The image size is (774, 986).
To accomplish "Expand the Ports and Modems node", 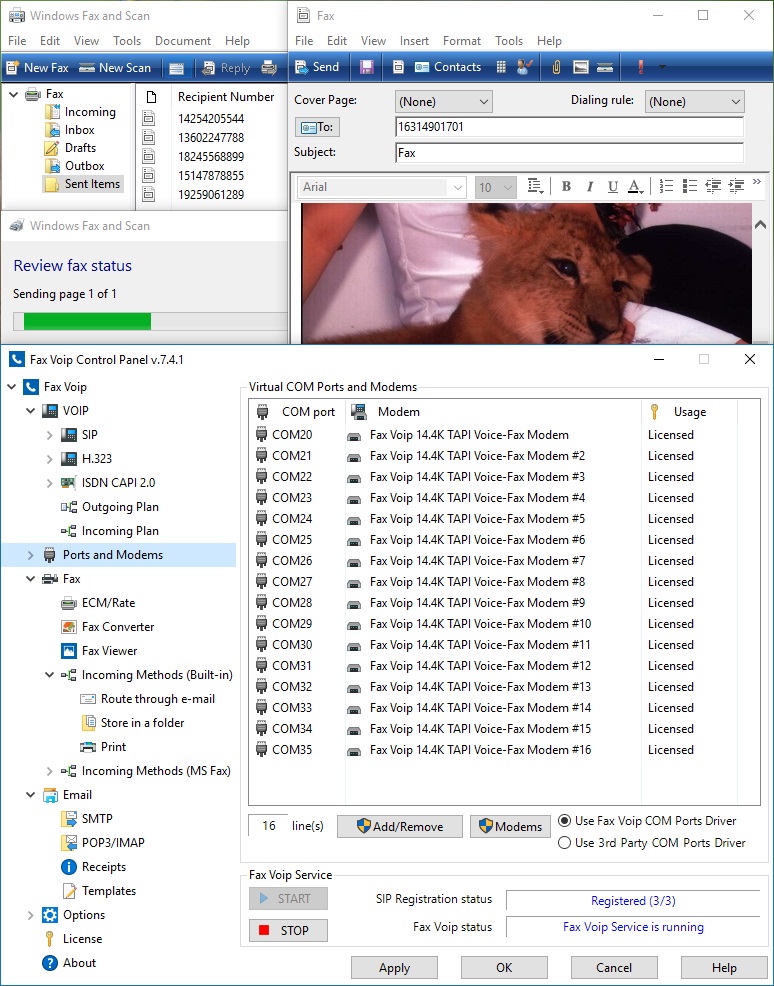I will pos(30,555).
